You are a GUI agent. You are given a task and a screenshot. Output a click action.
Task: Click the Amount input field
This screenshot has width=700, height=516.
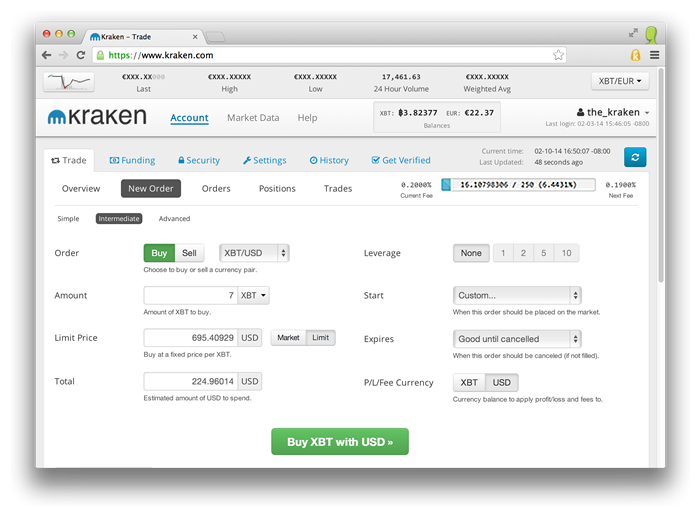click(x=190, y=295)
